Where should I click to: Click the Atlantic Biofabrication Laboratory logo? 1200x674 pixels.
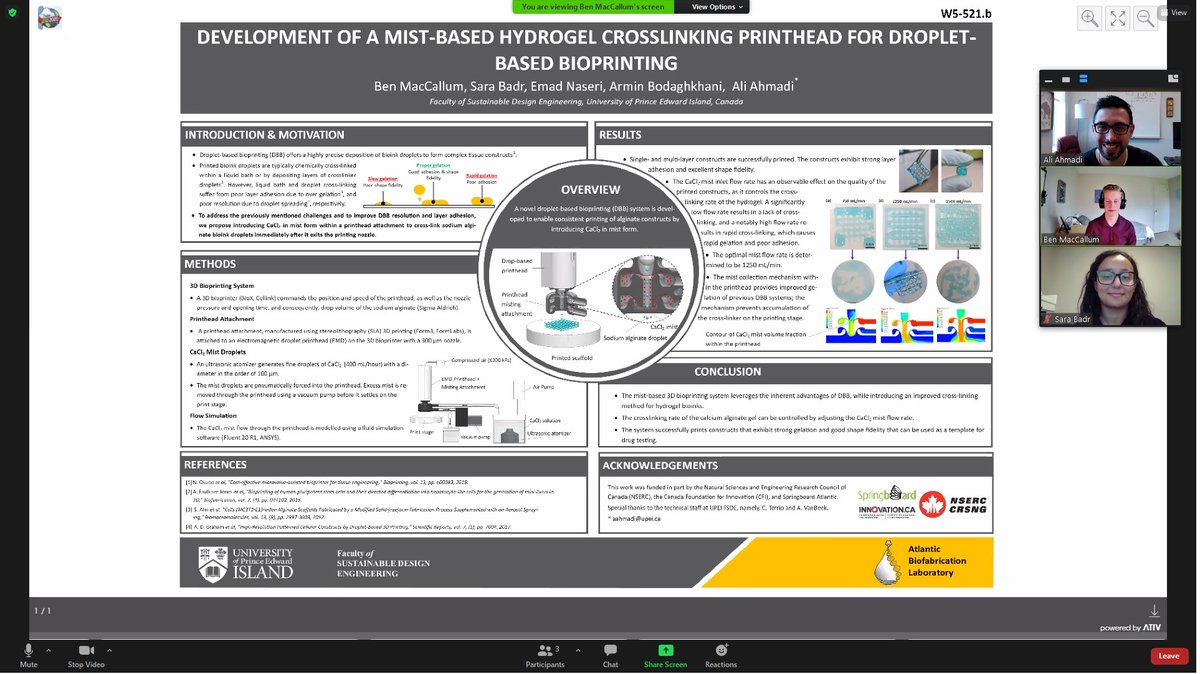point(920,564)
